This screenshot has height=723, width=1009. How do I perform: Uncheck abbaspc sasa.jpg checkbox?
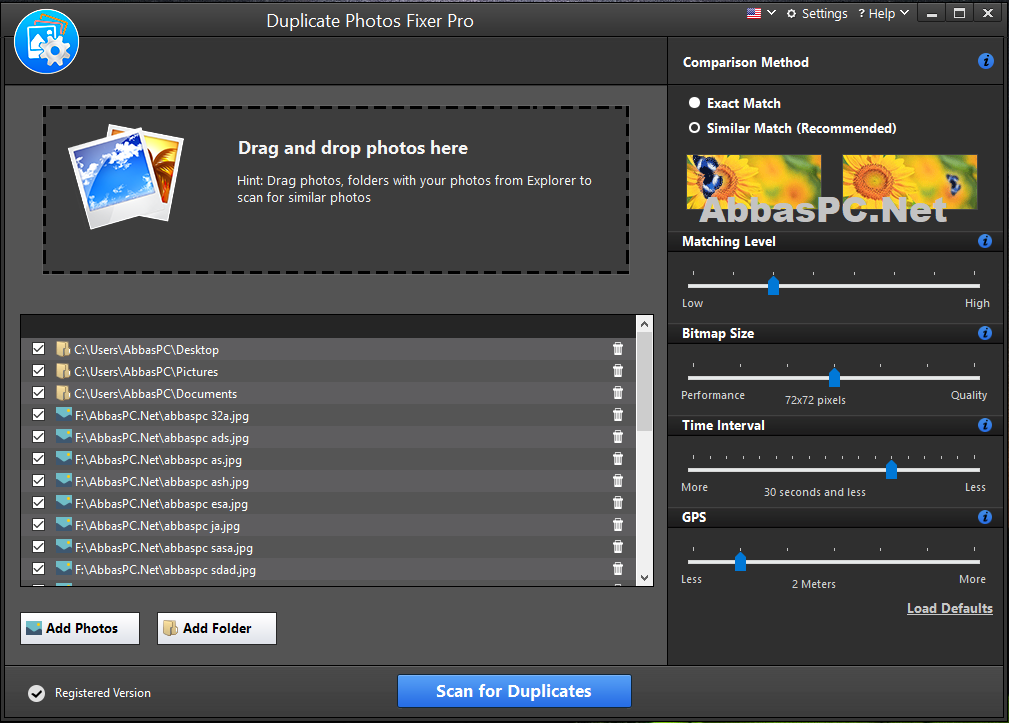tap(39, 547)
